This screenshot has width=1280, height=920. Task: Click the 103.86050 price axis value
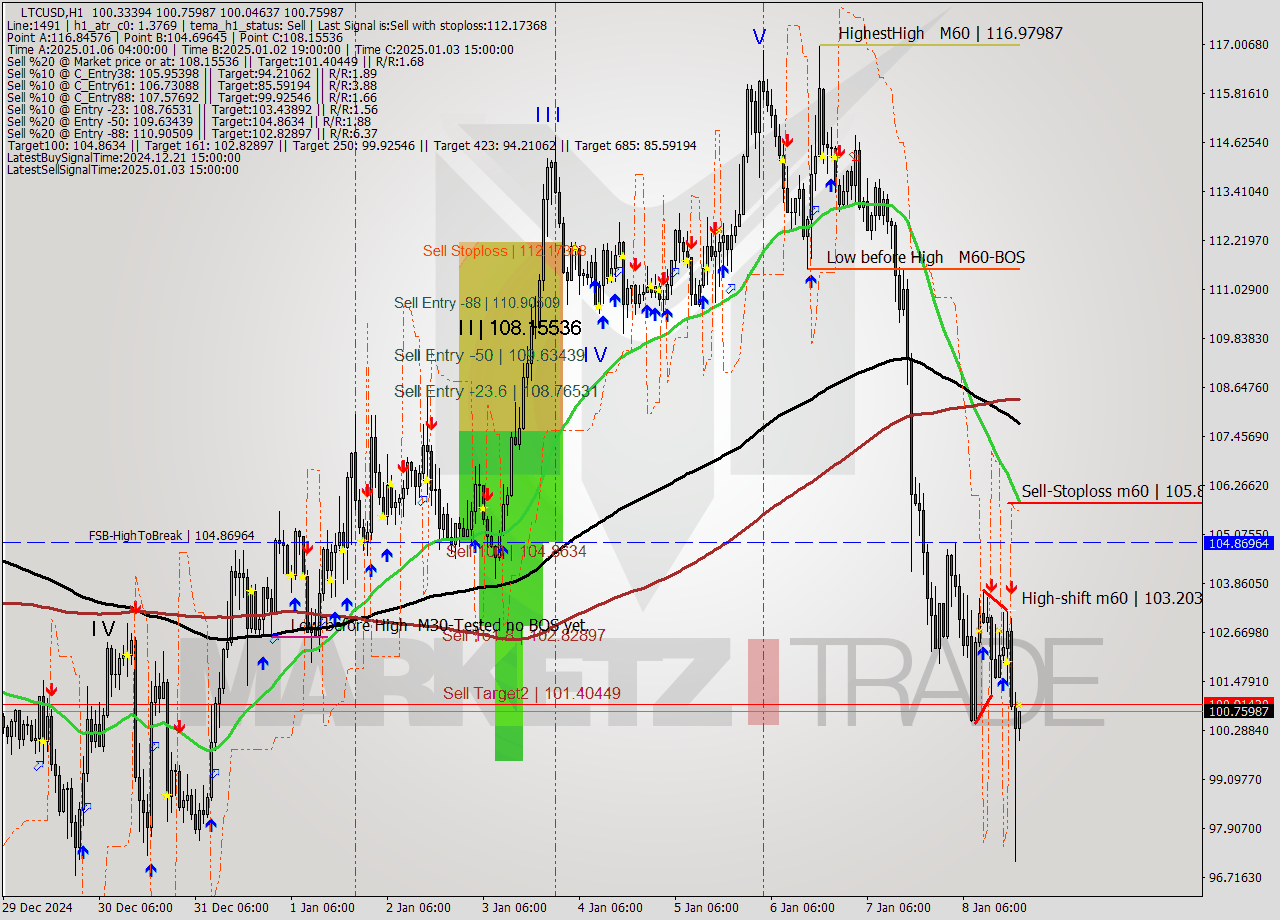tap(1238, 584)
